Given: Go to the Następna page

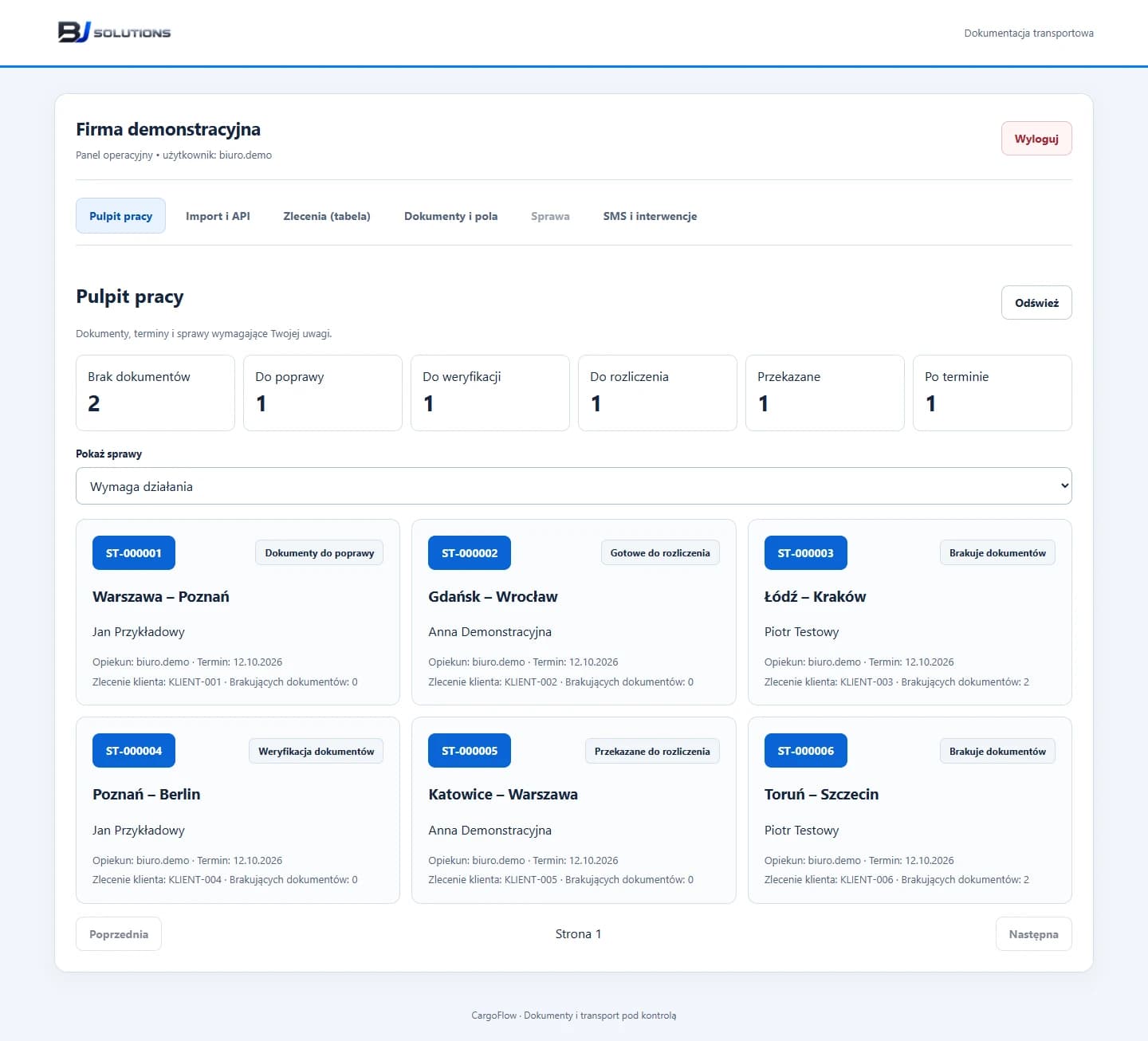Looking at the screenshot, I should tap(1033, 934).
